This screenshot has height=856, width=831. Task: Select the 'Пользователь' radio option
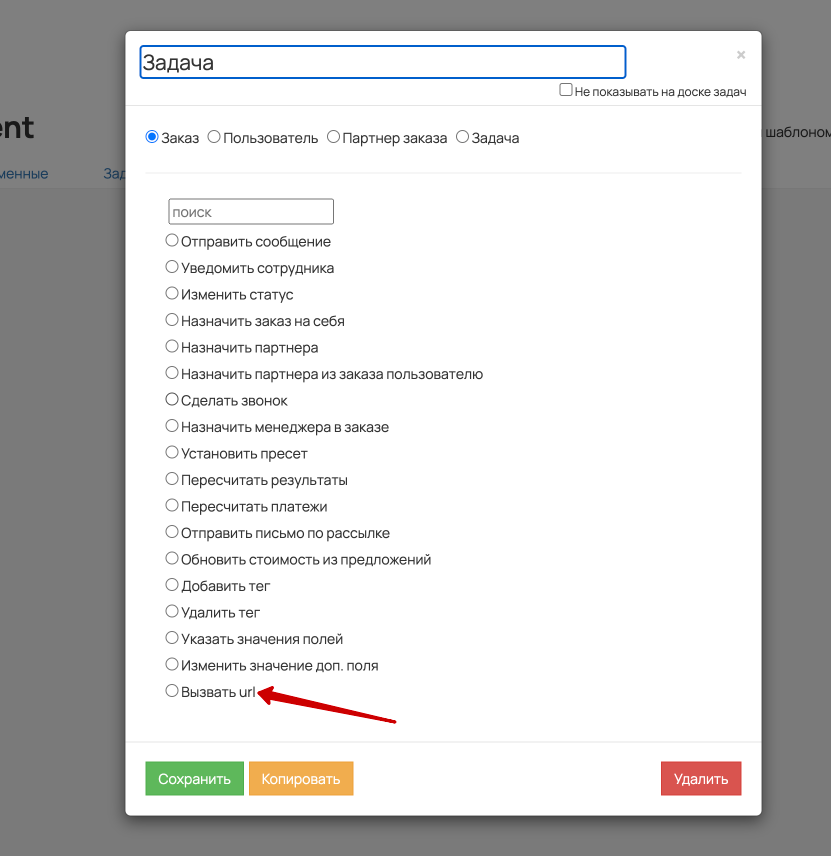(x=214, y=136)
